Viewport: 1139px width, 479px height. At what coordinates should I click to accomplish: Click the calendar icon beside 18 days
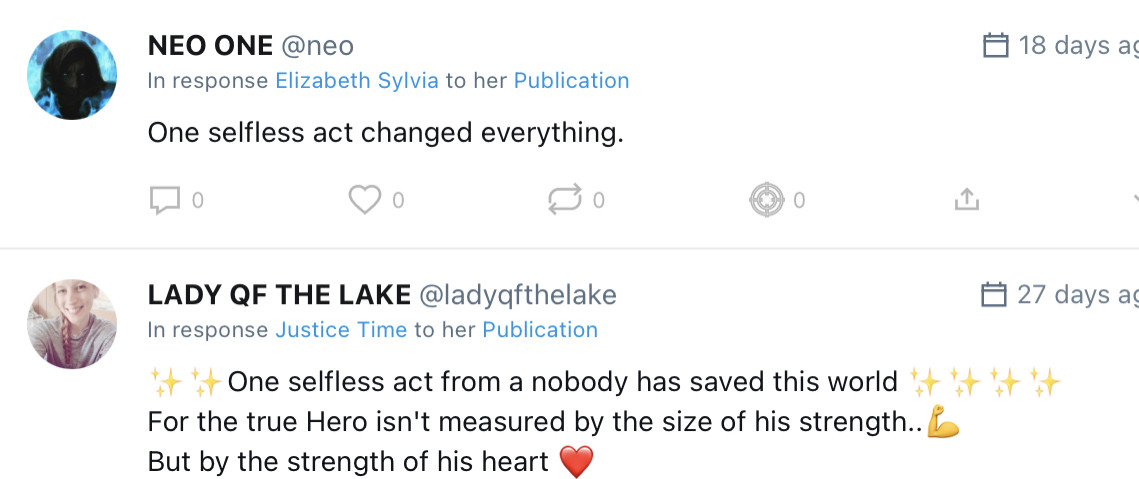click(x=995, y=46)
